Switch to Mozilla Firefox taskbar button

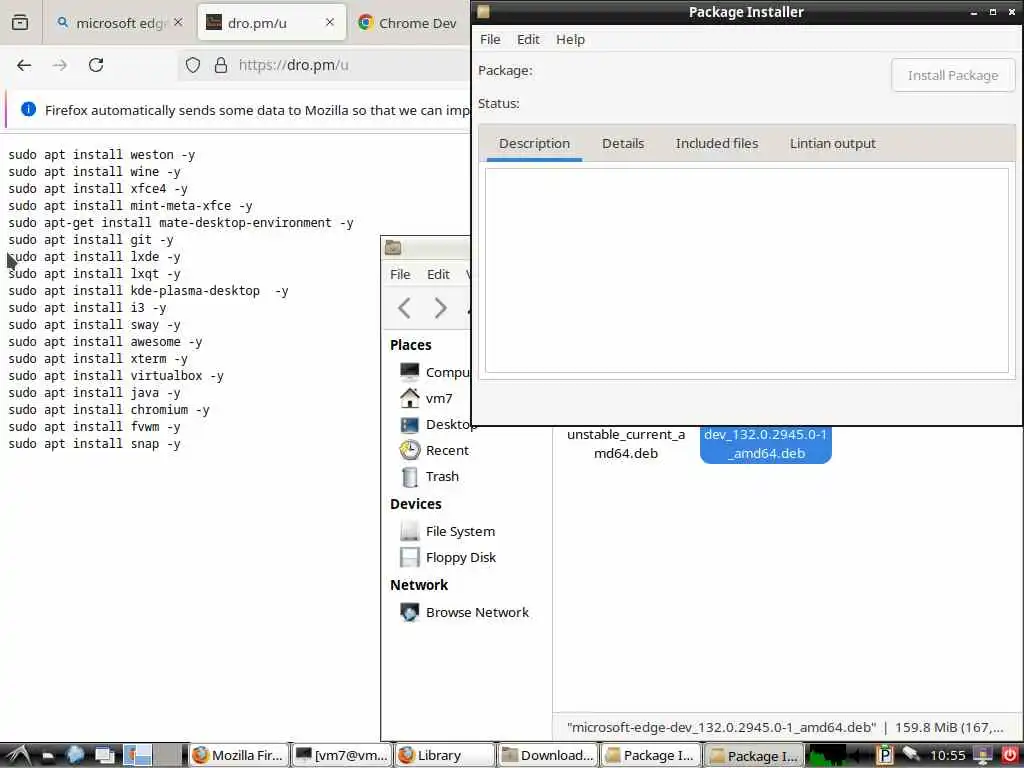(239, 756)
